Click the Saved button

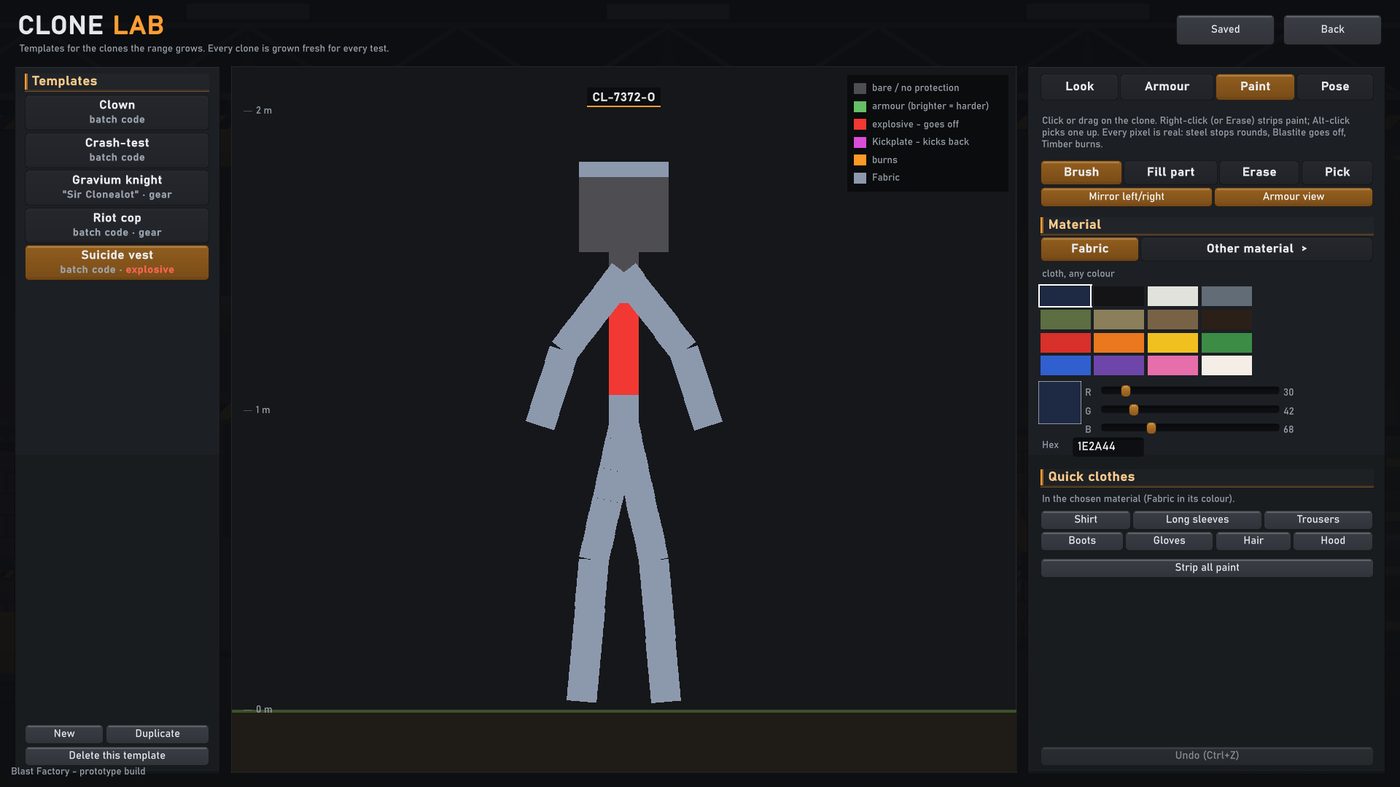pyautogui.click(x=1225, y=30)
